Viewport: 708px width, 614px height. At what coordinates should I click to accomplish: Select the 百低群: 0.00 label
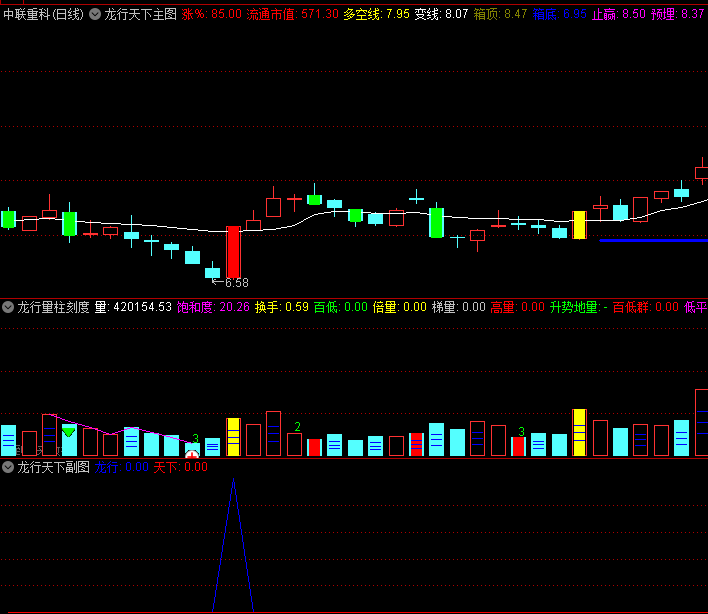coord(646,307)
